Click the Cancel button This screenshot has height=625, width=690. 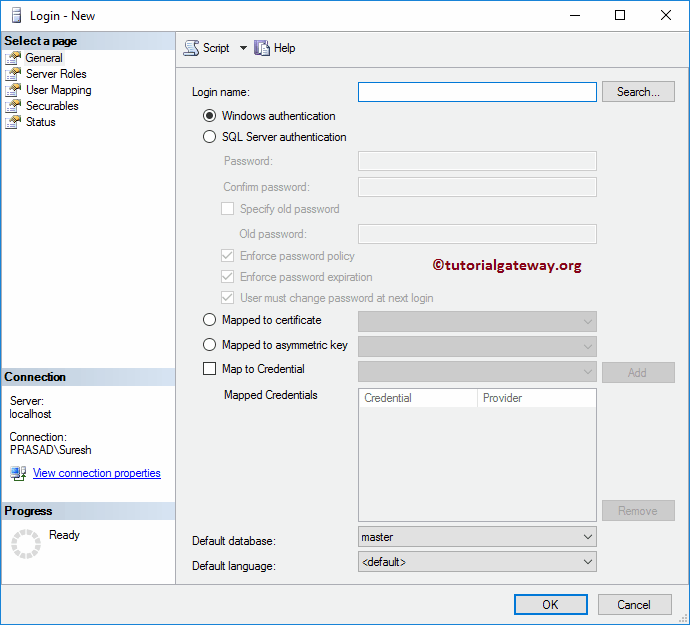point(634,605)
